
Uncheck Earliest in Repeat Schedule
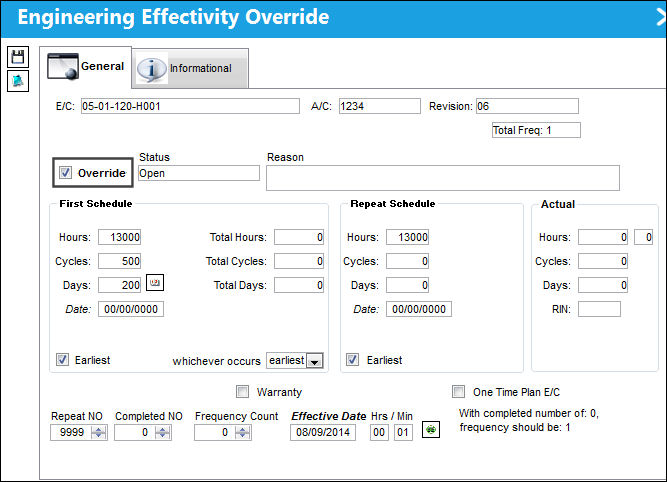click(x=352, y=359)
